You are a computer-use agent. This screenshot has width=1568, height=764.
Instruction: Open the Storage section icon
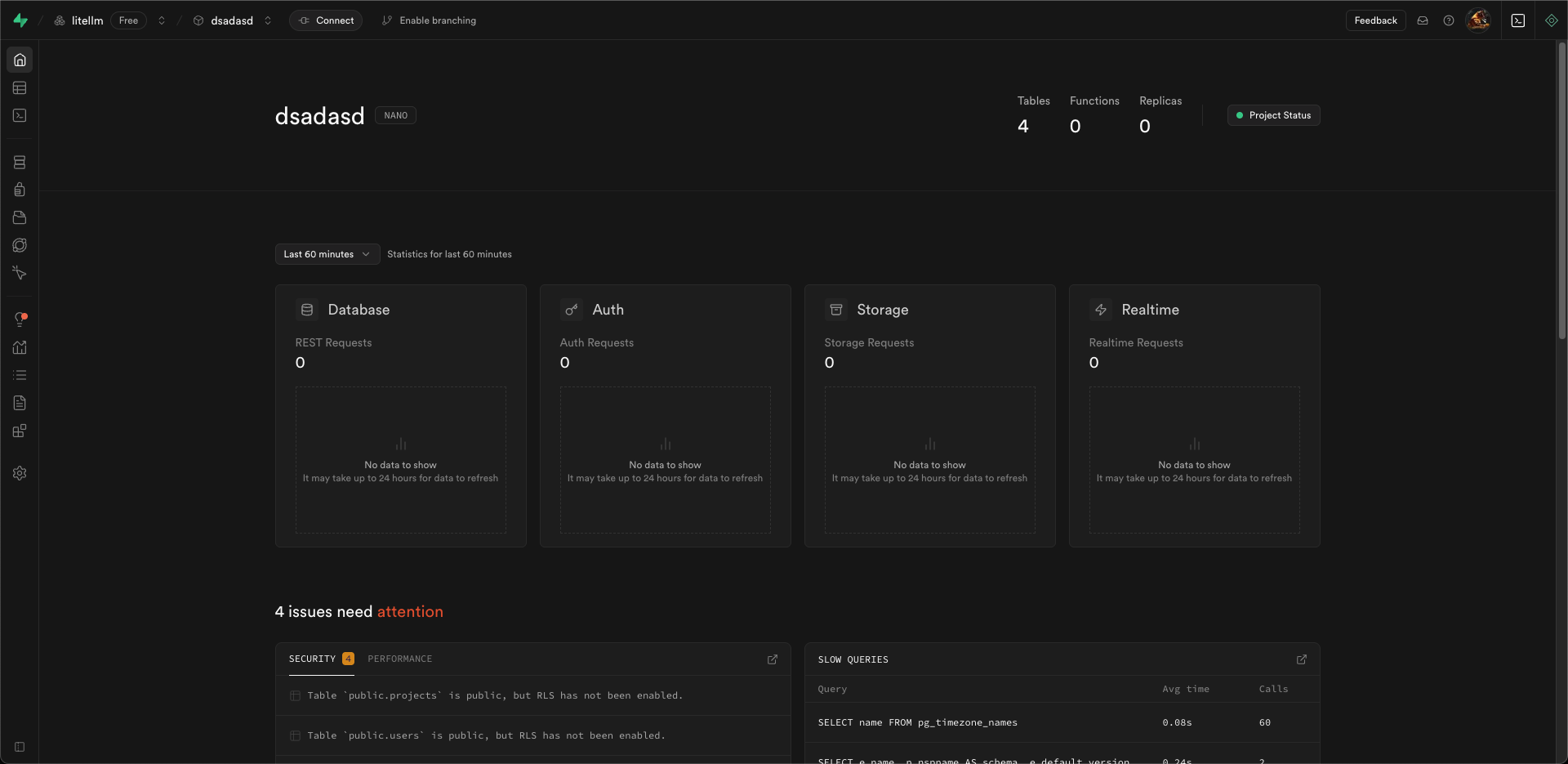point(20,217)
